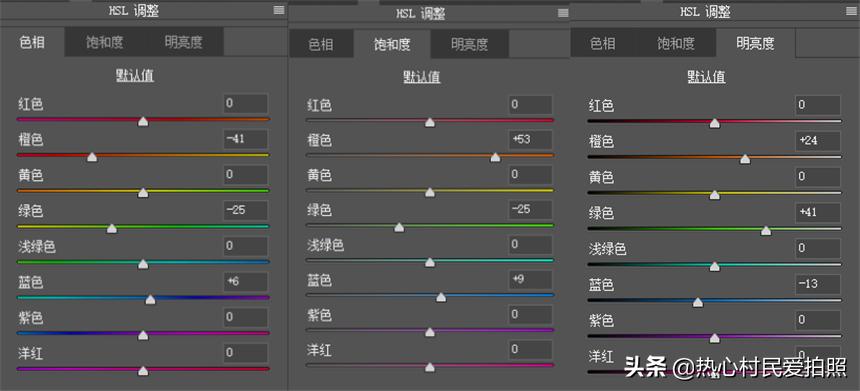The width and height of the screenshot is (860, 391).
Task: Switch to 饱和度 tab in the Hue panel
Action: coord(105,42)
